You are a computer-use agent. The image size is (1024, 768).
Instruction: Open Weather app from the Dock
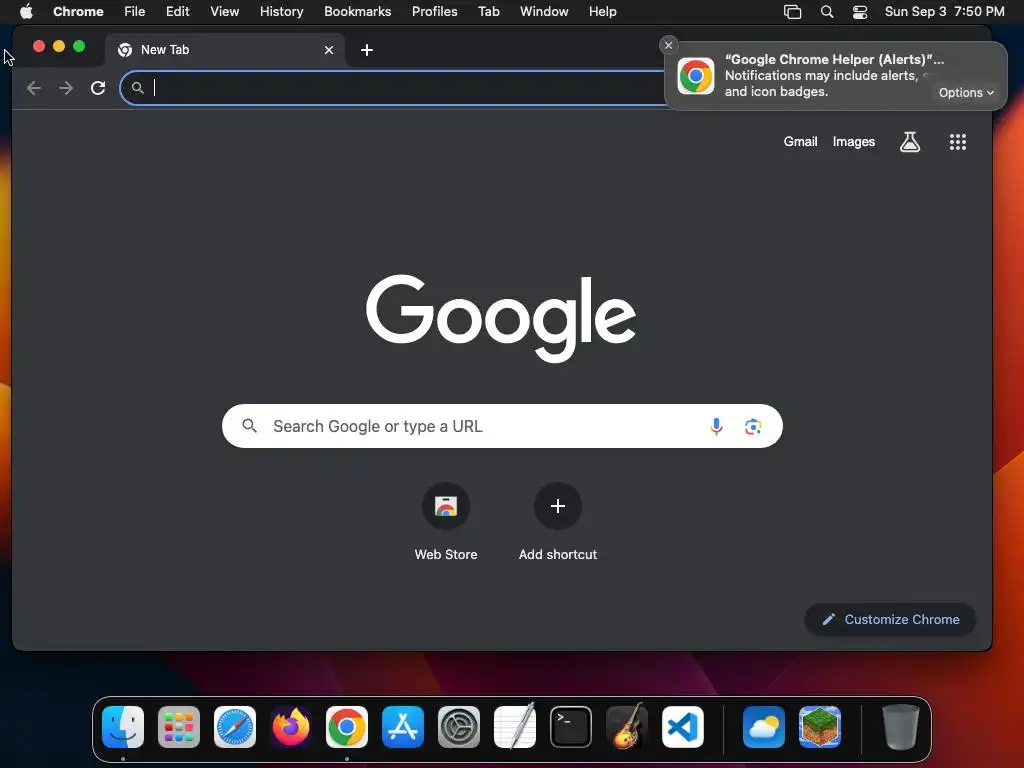point(763,727)
